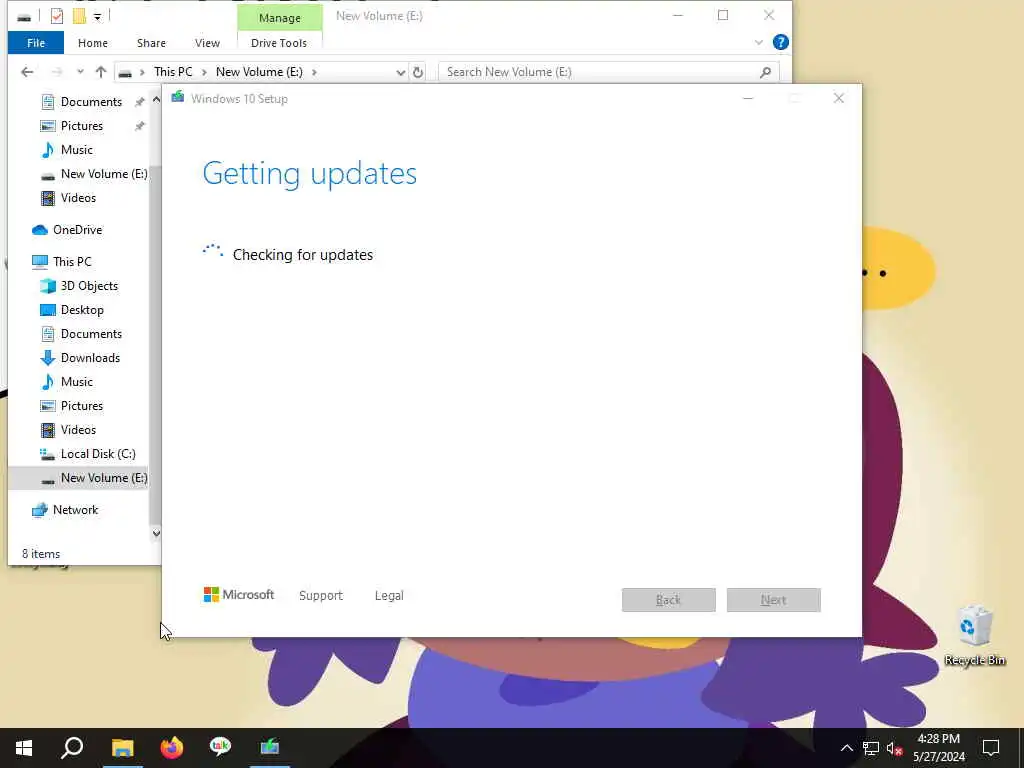Select Music under Quick access
Viewport: 1024px width, 768px height.
(76, 150)
